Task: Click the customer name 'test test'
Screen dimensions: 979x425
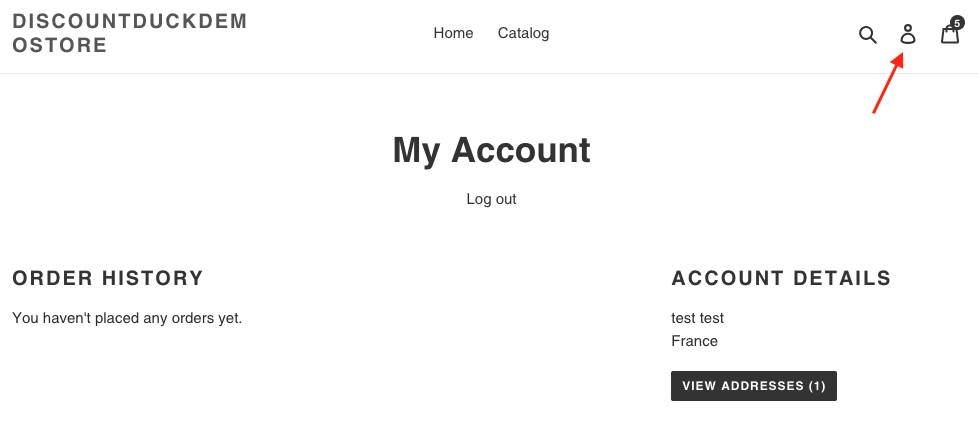Action: (697, 318)
